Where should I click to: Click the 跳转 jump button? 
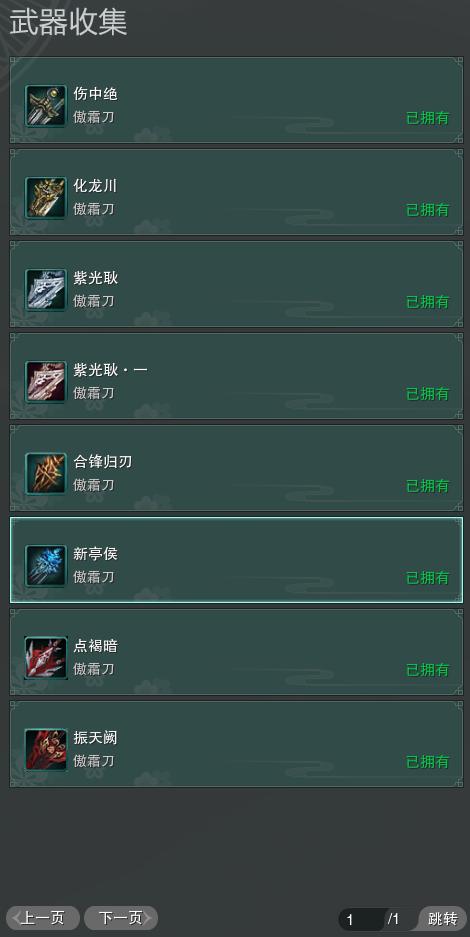pyautogui.click(x=443, y=919)
